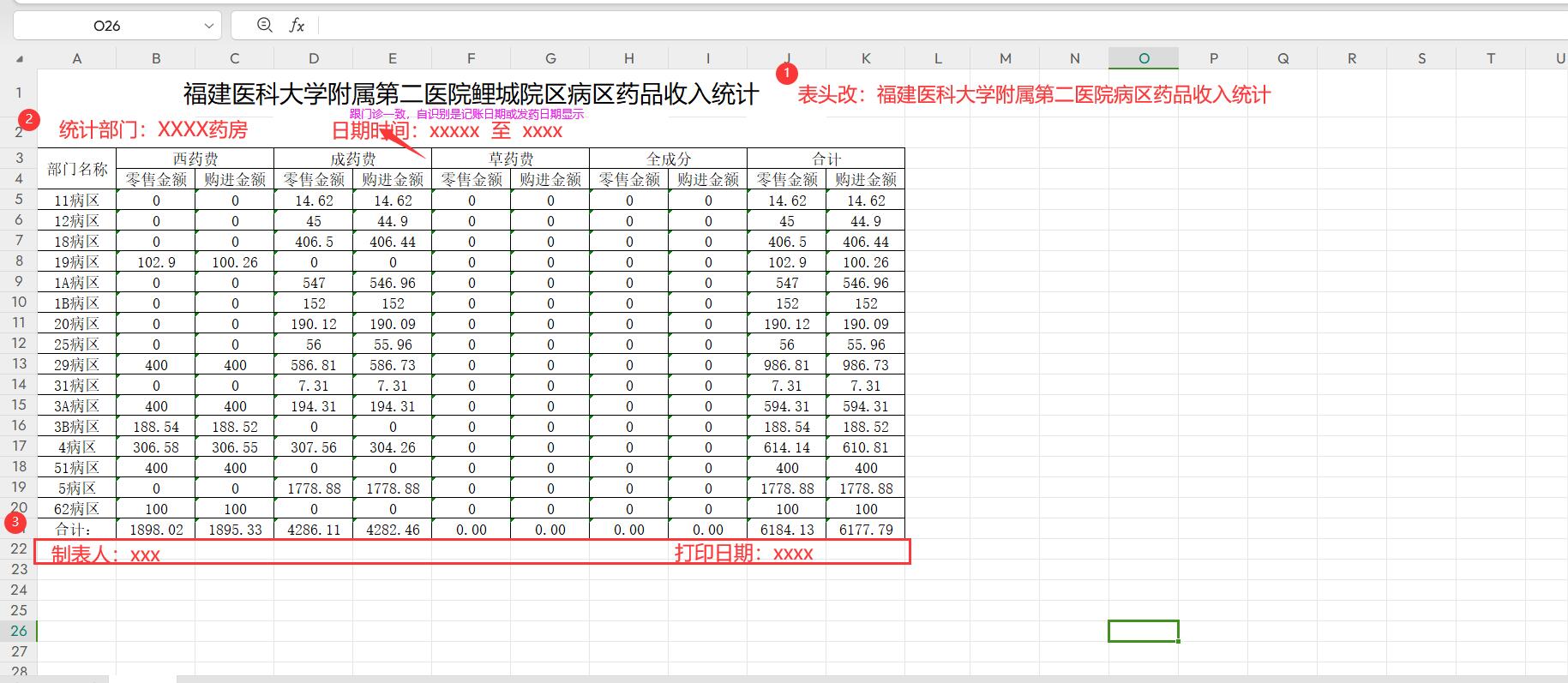The image size is (1568, 683).
Task: Expand the name box dropdown arrow
Action: point(209,26)
